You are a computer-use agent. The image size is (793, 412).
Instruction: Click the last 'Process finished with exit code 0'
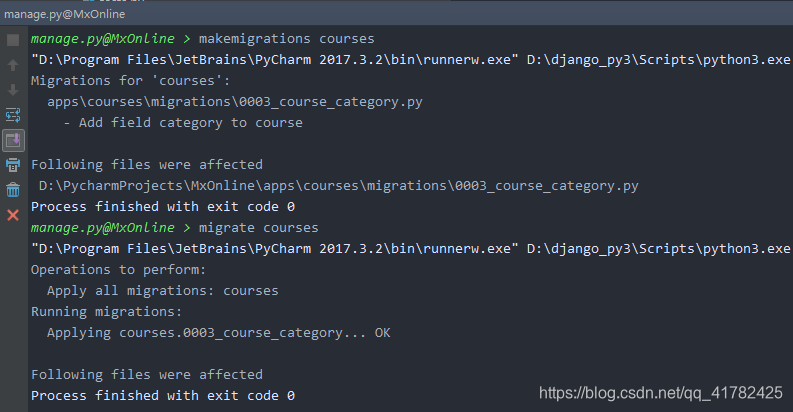pos(163,396)
